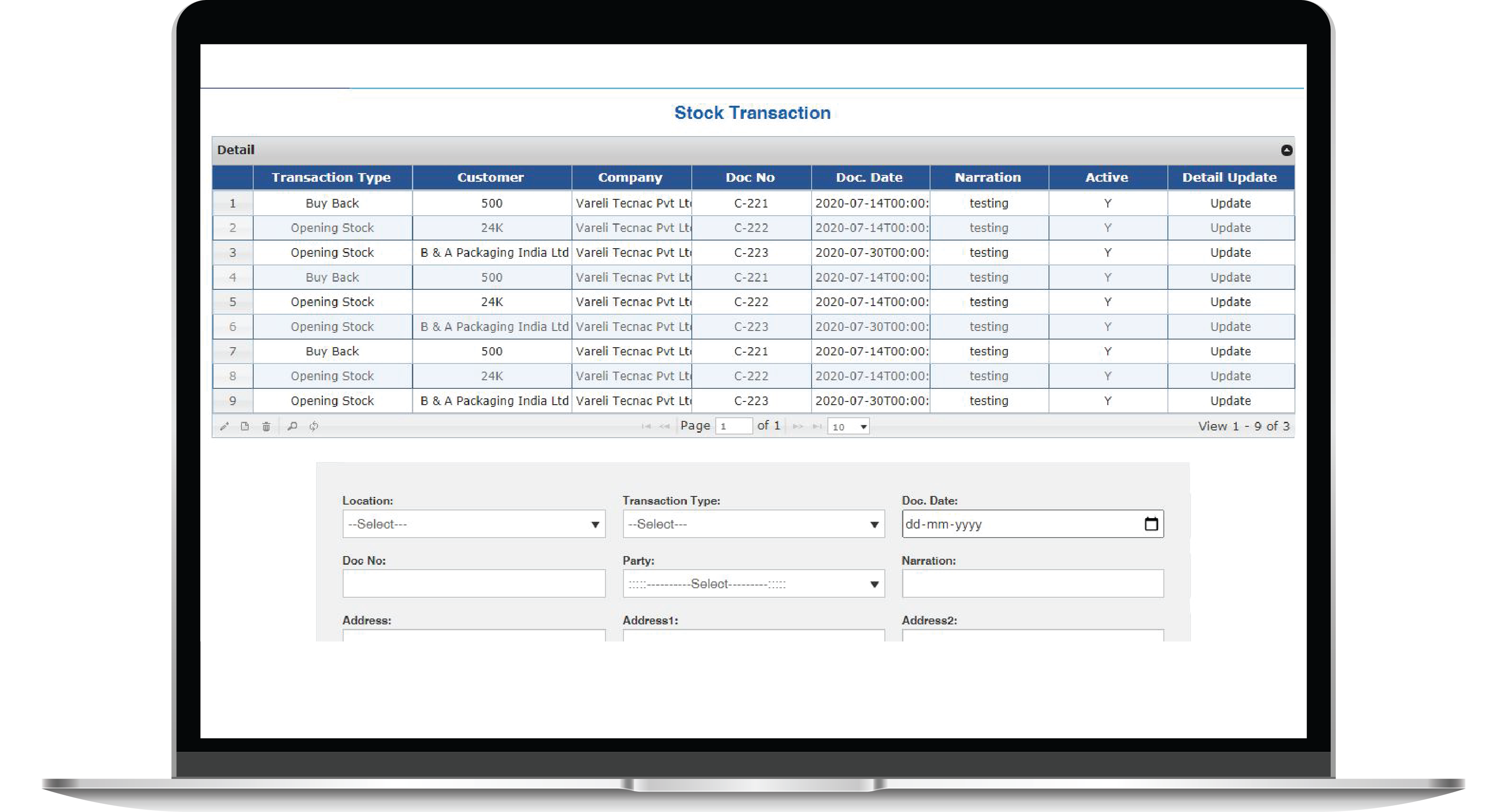Change rows per page dropdown showing 10
1507x812 pixels.
tap(848, 426)
